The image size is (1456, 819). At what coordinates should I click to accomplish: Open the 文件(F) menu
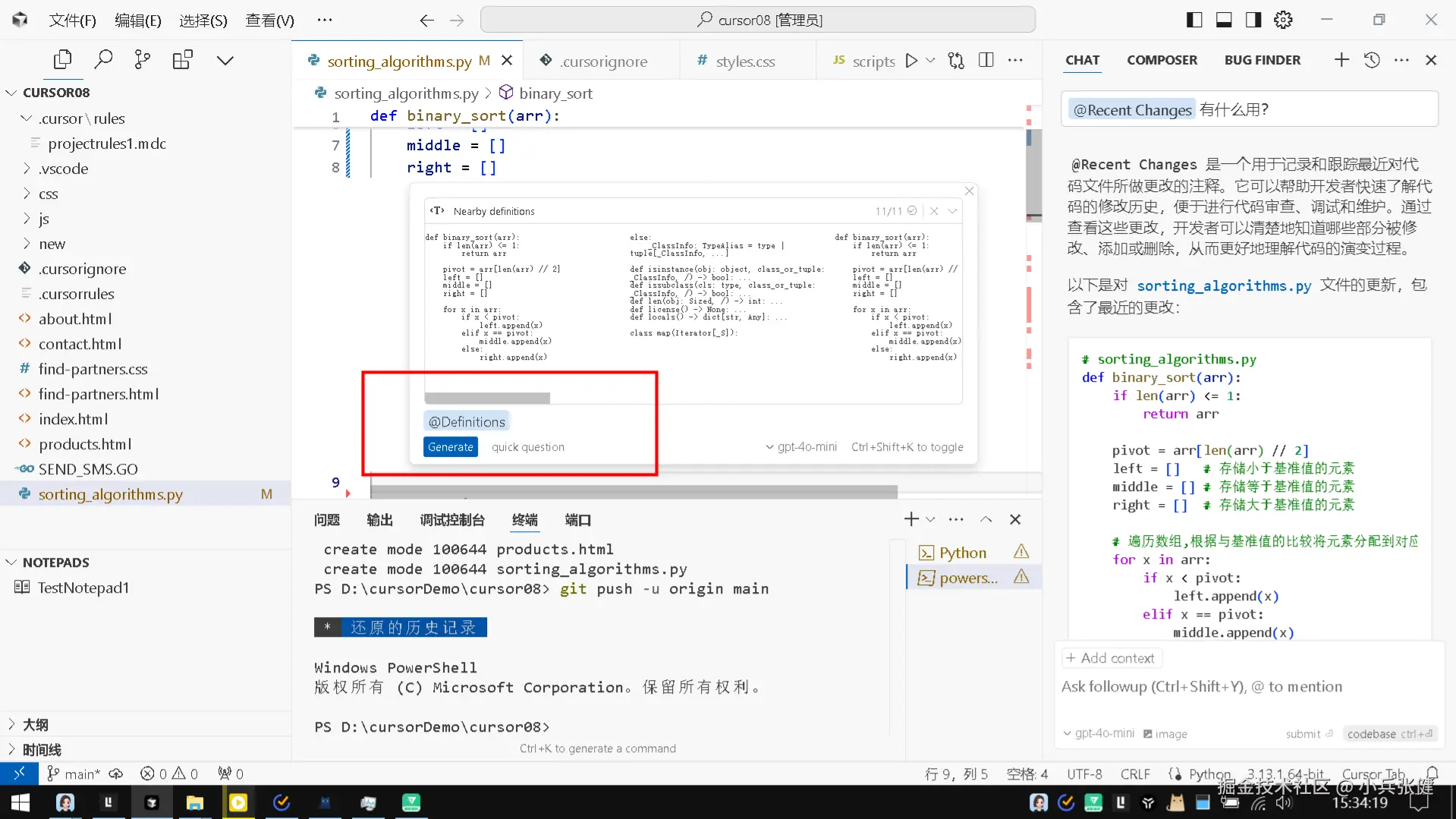point(72,20)
